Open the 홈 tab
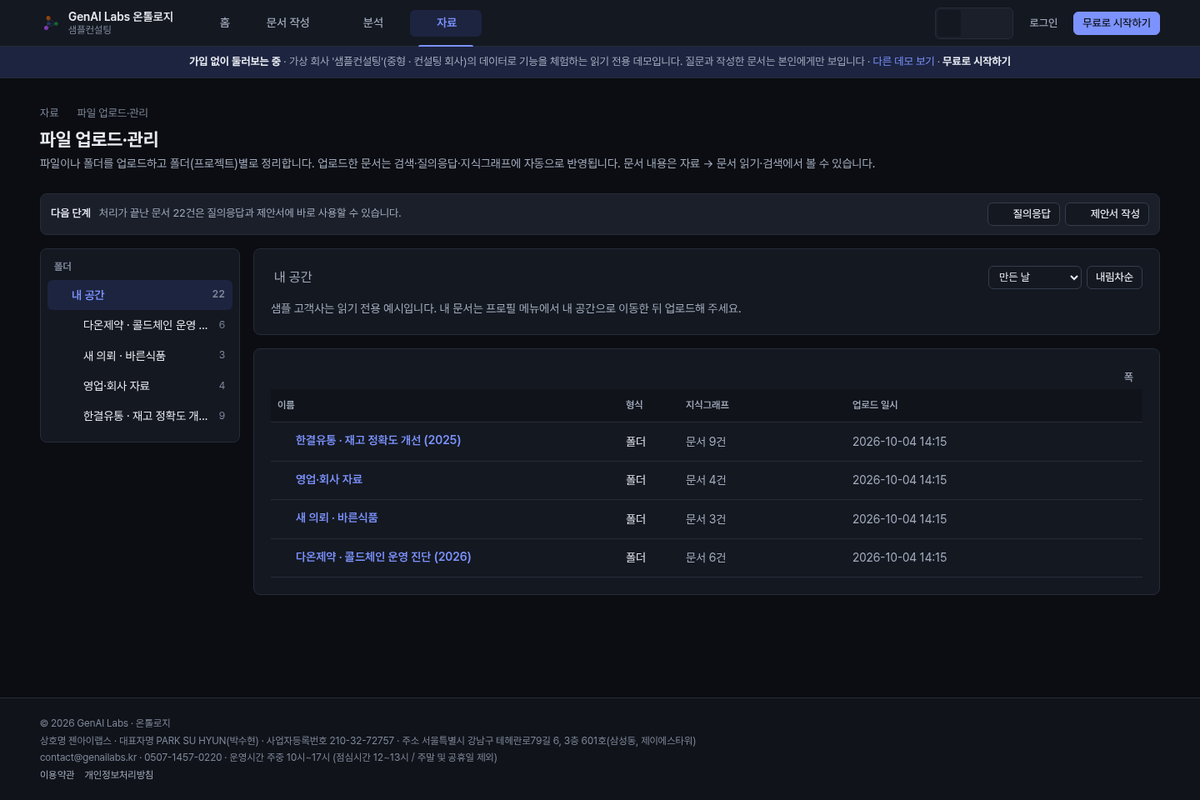The height and width of the screenshot is (800, 1200). click(225, 23)
